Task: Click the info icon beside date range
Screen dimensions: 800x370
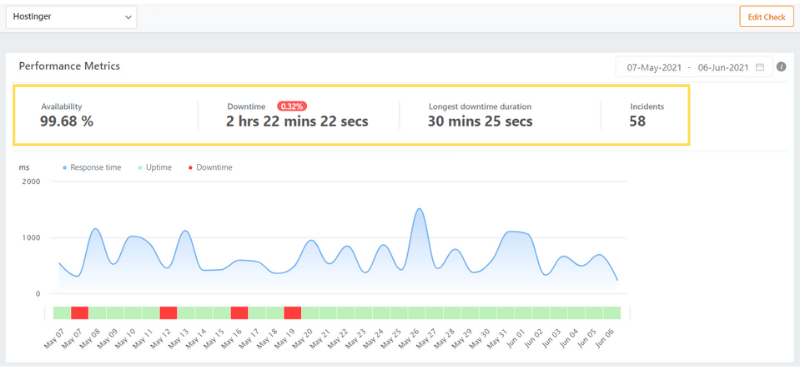Action: tap(781, 67)
